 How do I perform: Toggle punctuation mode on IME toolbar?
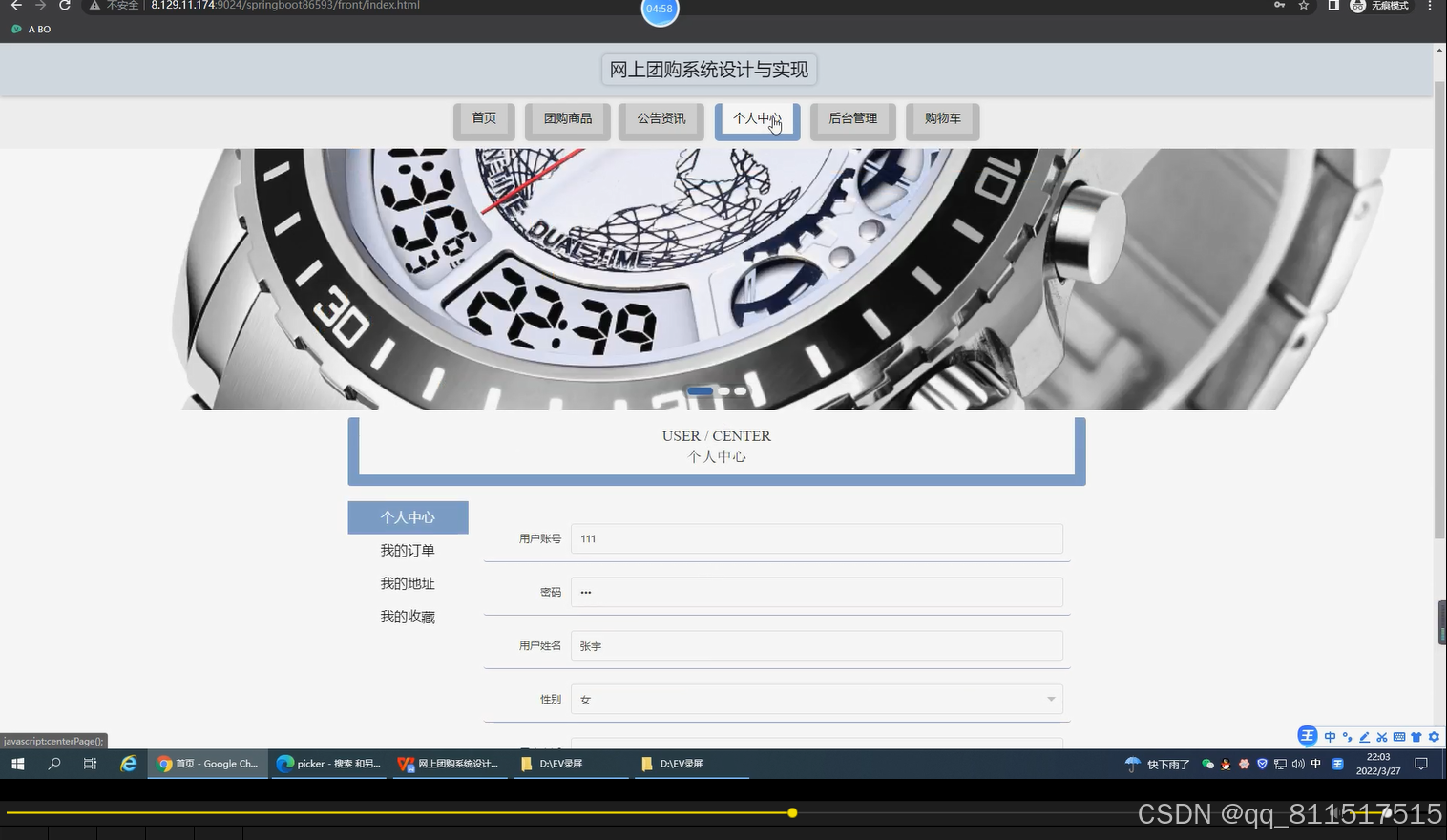[1348, 737]
